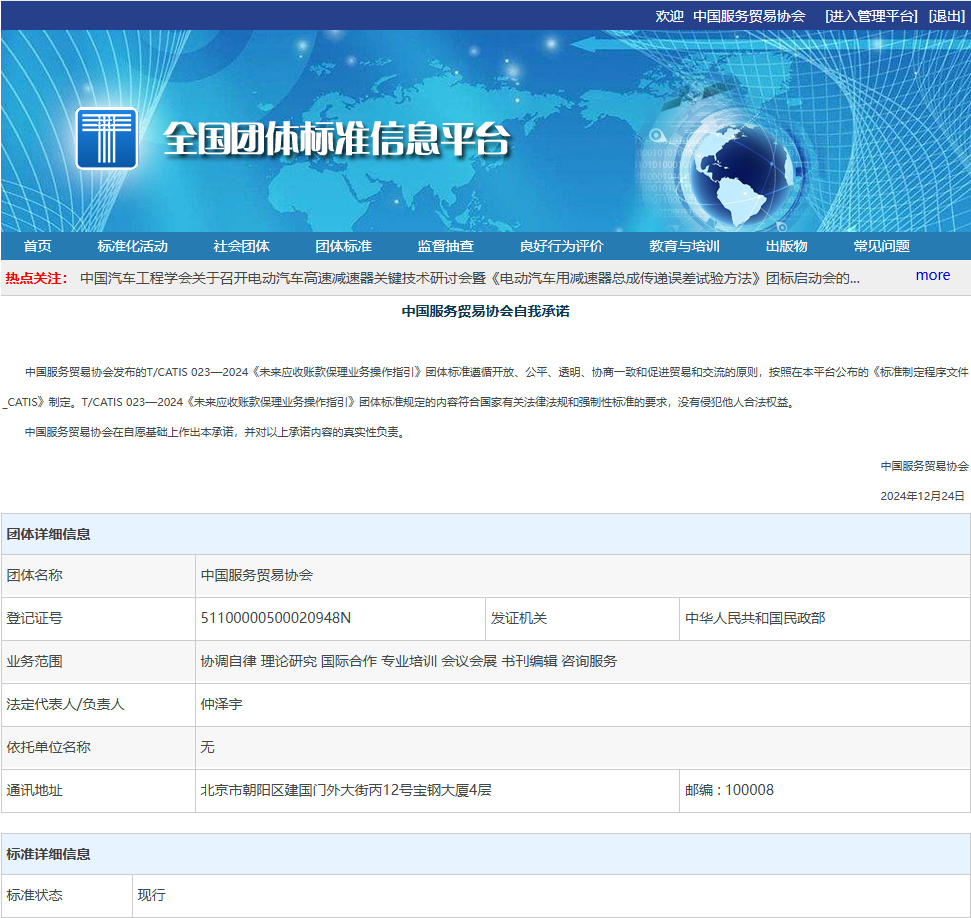
Task: Click the 出版物 menu item
Action: click(x=786, y=246)
